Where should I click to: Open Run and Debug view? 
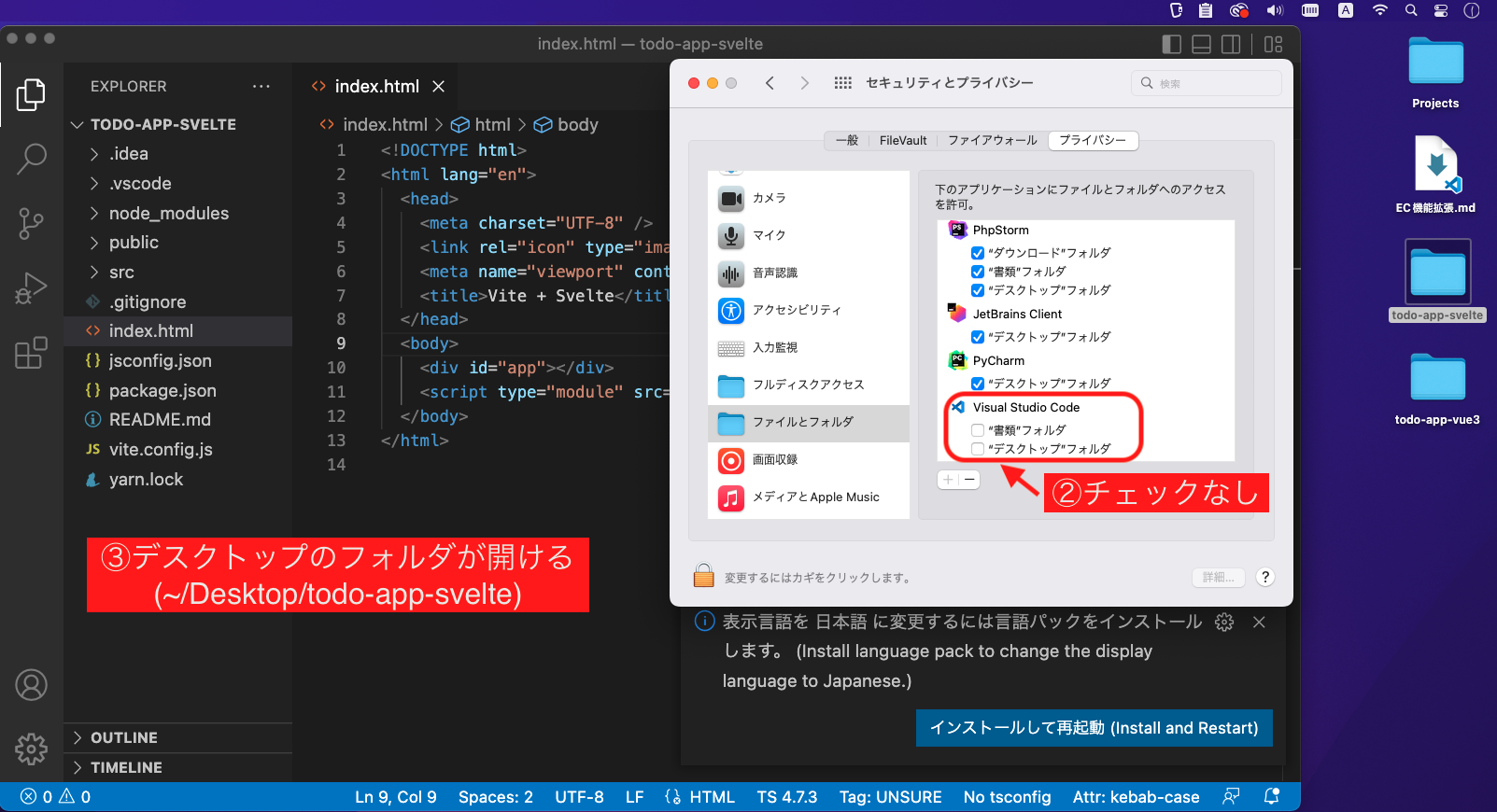(x=31, y=288)
